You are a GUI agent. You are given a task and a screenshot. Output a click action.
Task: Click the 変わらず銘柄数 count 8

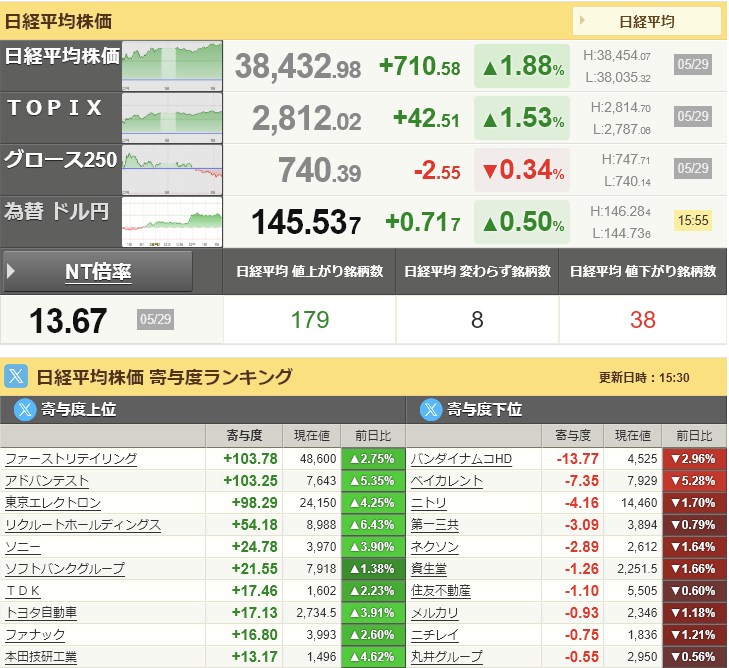point(477,320)
